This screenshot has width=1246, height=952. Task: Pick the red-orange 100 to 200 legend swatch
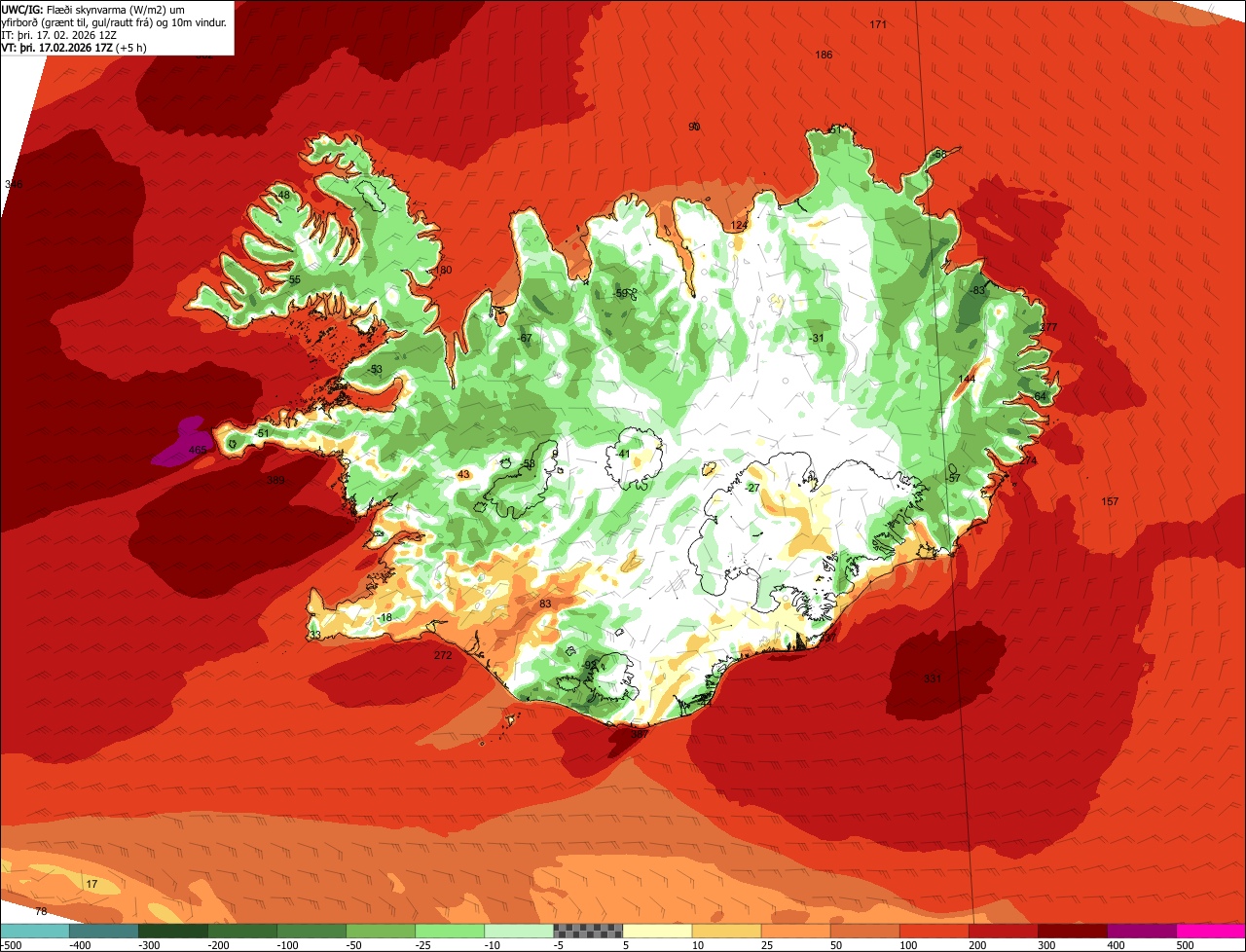coord(933,931)
